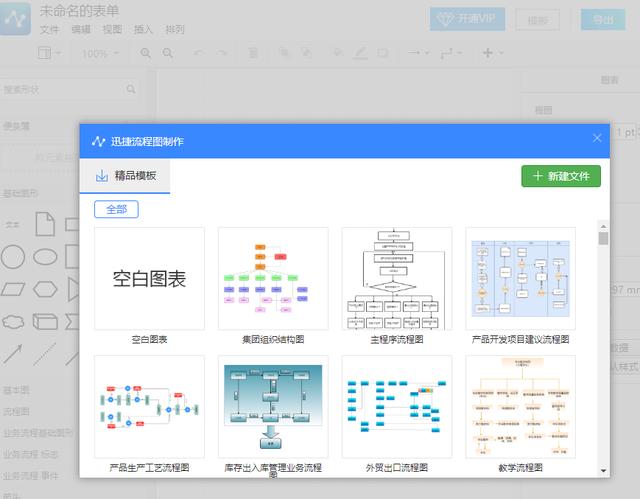Open the page view layout dropdown
Screen dimensions: 640x499
point(50,53)
